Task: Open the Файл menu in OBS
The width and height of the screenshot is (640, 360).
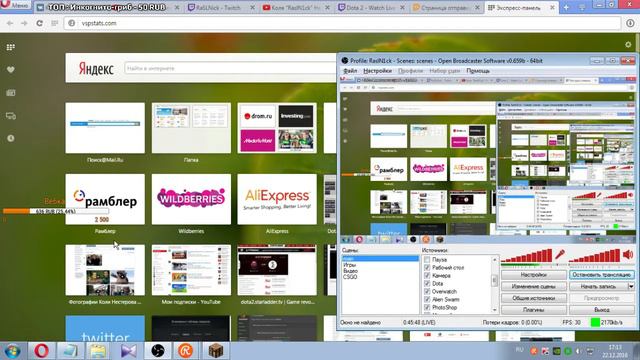Action: 350,71
